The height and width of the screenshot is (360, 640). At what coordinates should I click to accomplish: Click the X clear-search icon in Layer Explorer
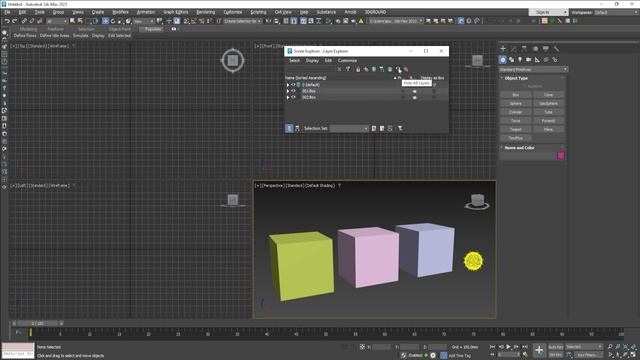pos(339,69)
